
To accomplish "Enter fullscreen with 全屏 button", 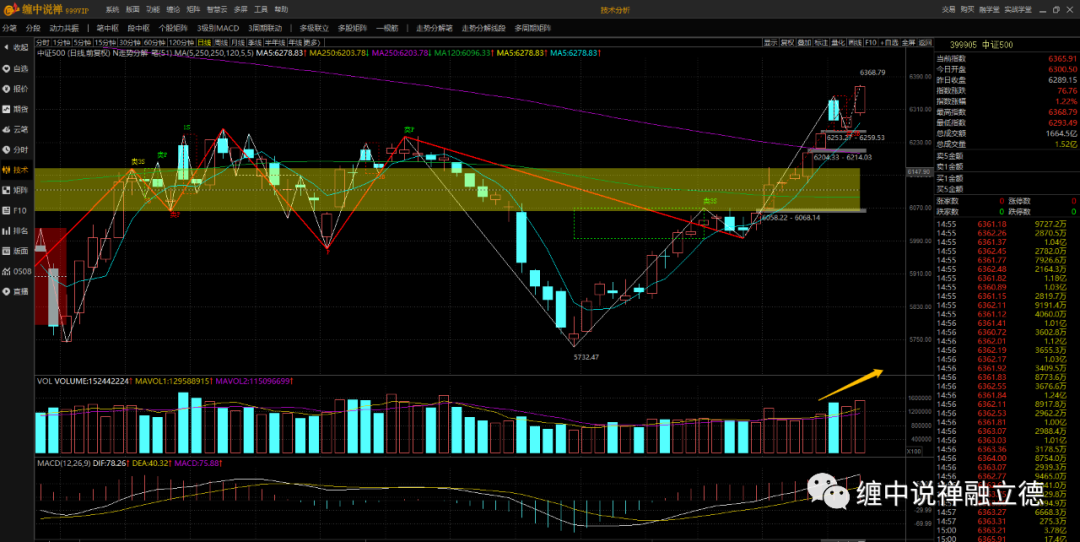I will click(x=908, y=43).
